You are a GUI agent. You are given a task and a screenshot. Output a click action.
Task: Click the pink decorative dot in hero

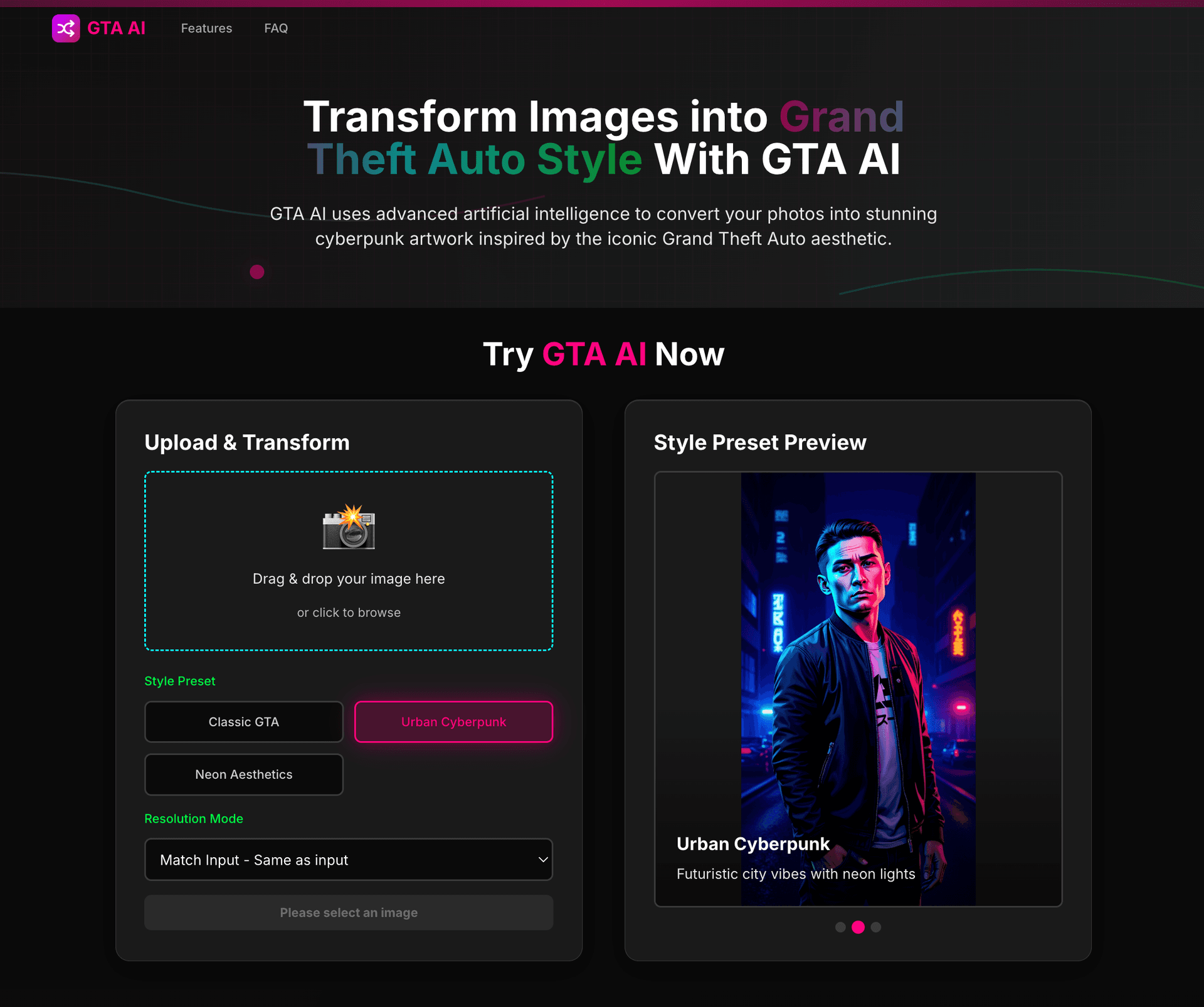(x=257, y=272)
